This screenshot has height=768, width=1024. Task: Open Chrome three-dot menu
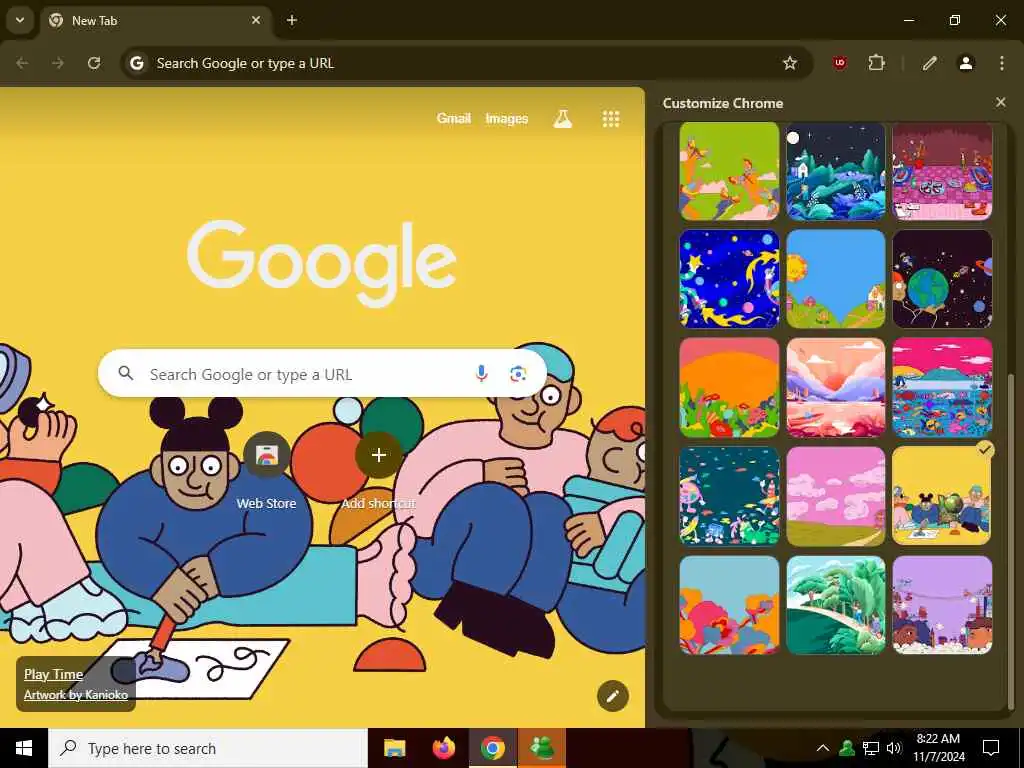point(1002,63)
